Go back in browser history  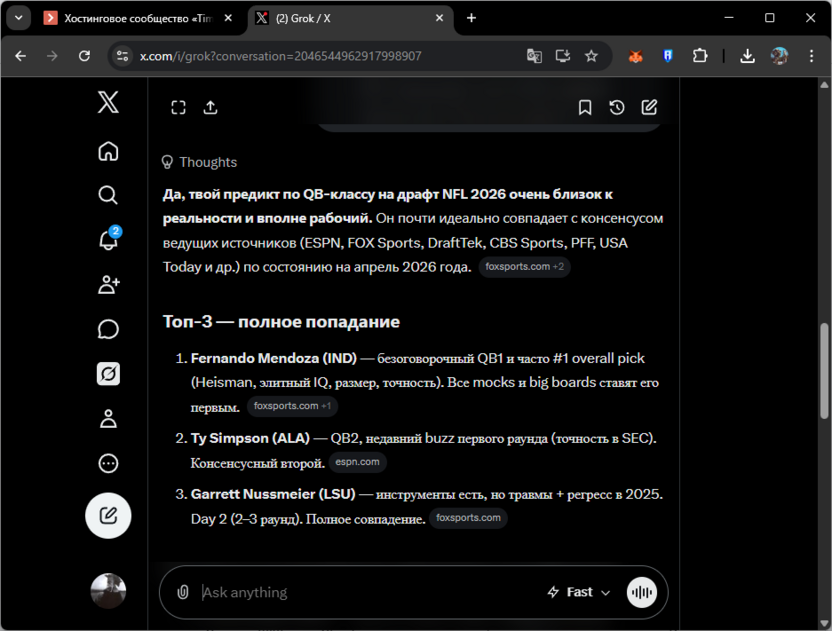point(21,56)
